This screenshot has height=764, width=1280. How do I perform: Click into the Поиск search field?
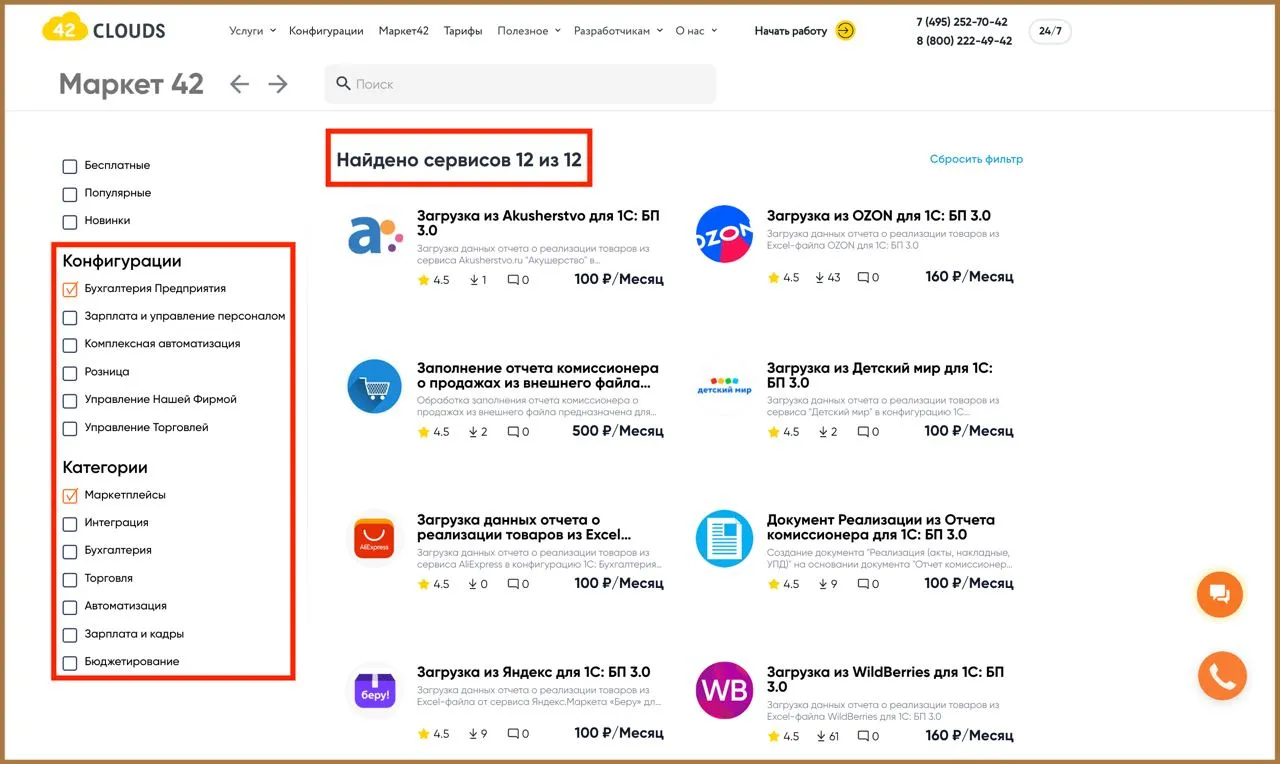point(520,84)
